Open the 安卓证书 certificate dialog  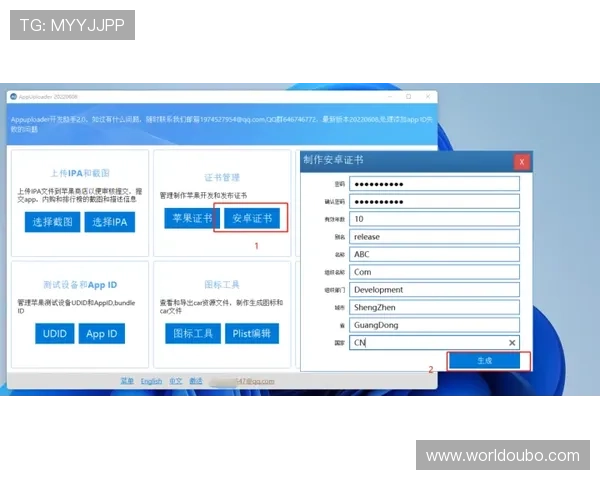[251, 218]
